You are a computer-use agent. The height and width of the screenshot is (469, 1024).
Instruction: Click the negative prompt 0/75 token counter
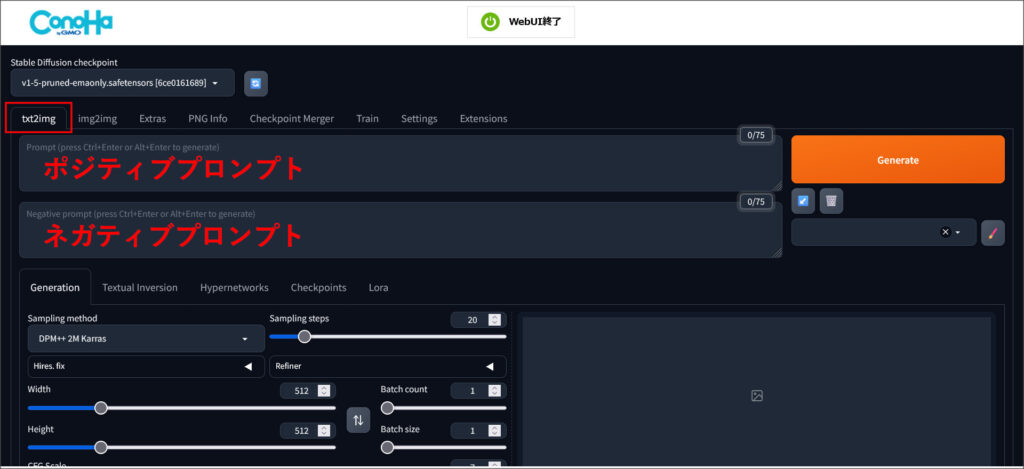click(x=756, y=202)
